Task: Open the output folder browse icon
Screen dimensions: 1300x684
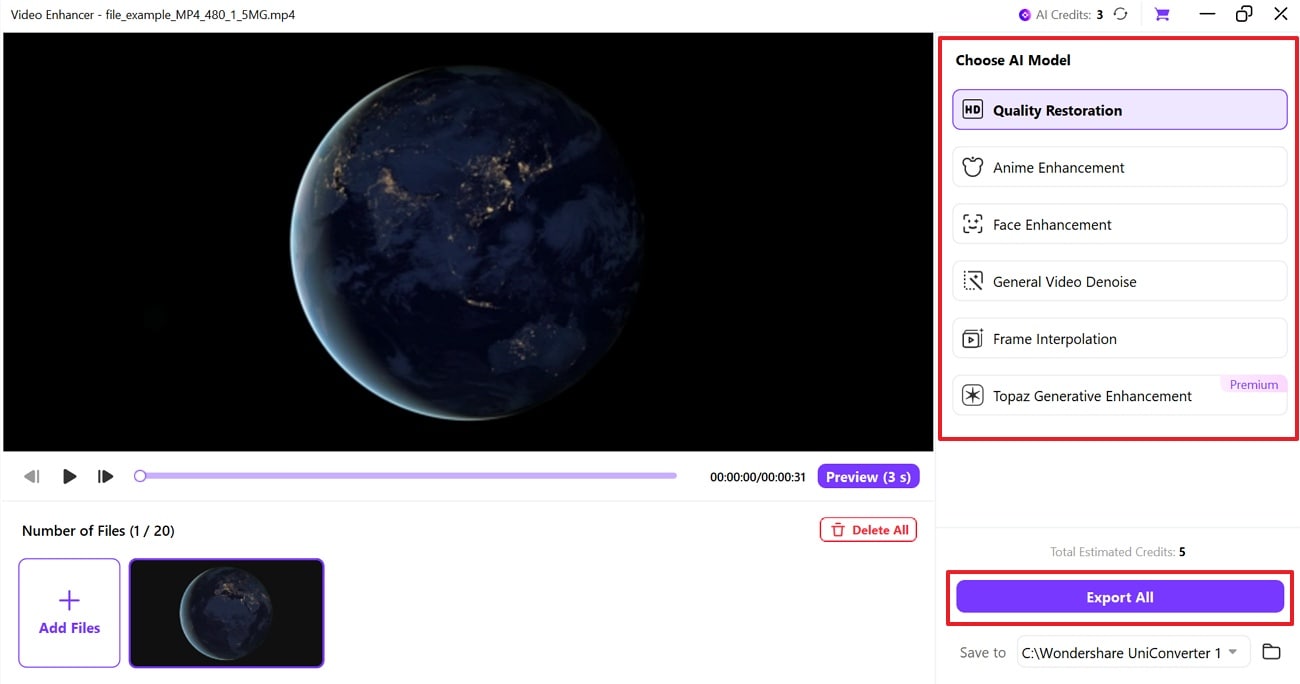Action: (1271, 651)
